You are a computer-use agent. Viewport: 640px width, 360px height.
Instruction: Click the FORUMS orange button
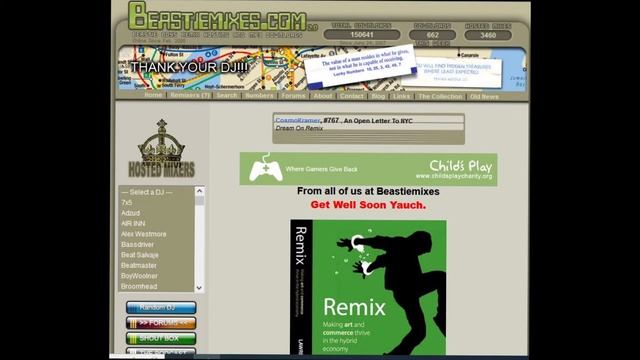161,323
